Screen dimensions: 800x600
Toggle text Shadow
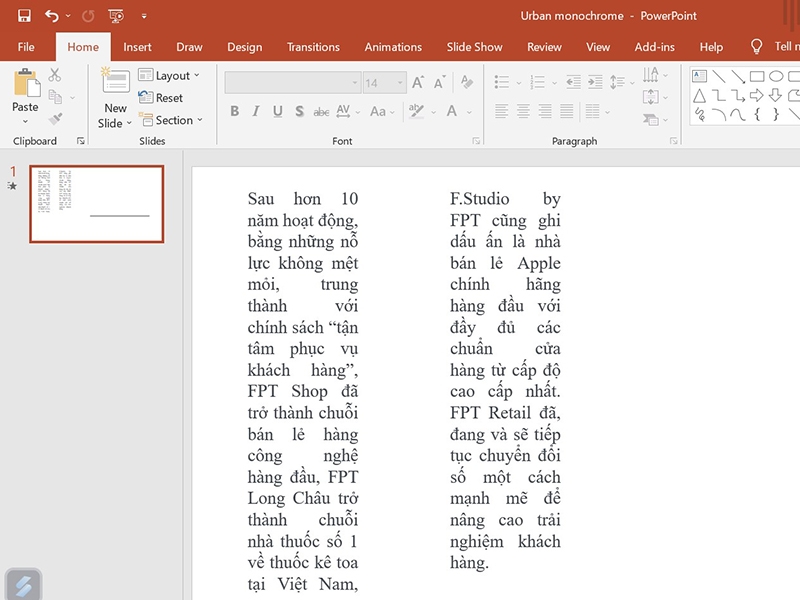[x=299, y=111]
